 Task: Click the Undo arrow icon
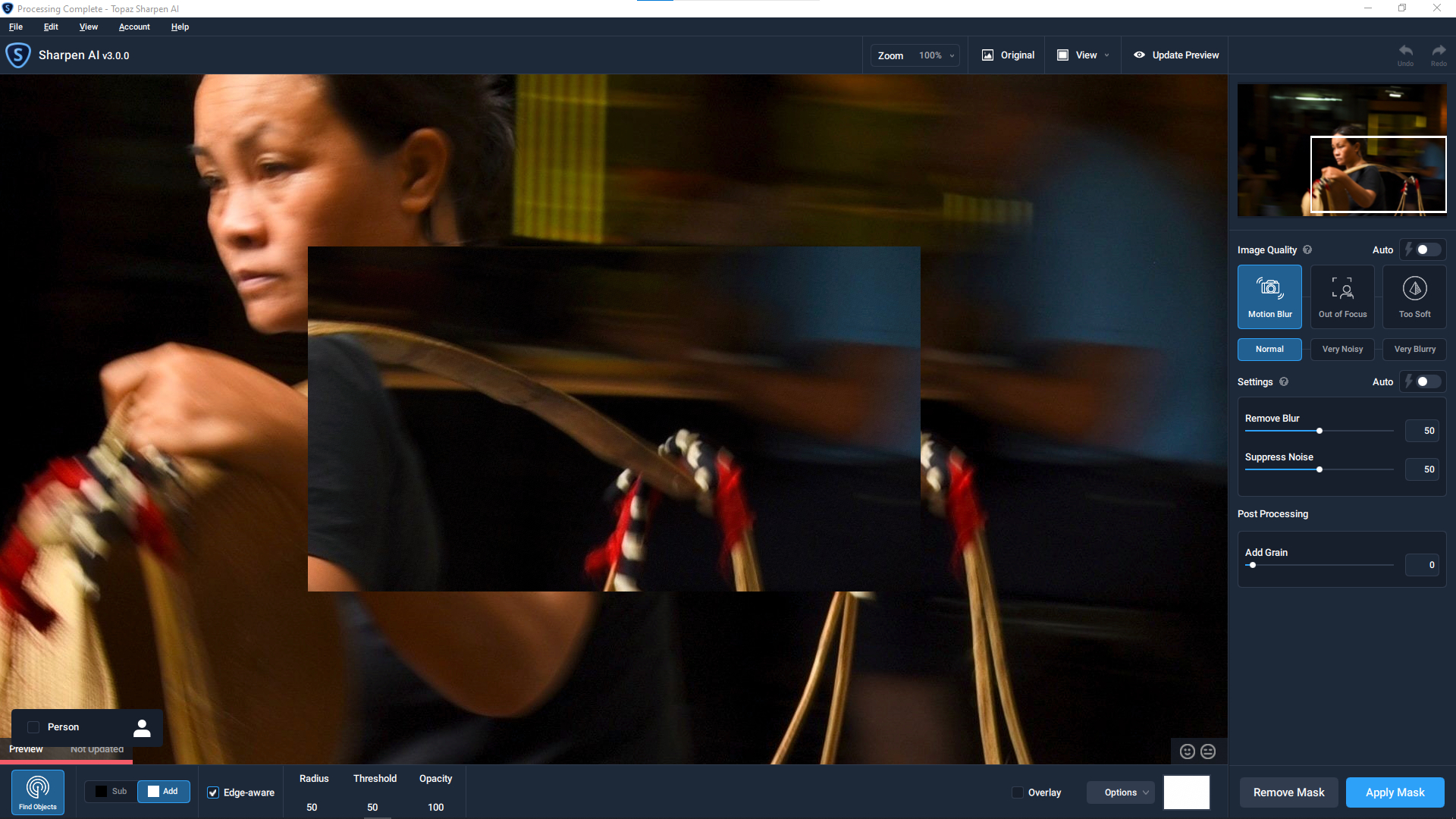(1405, 52)
